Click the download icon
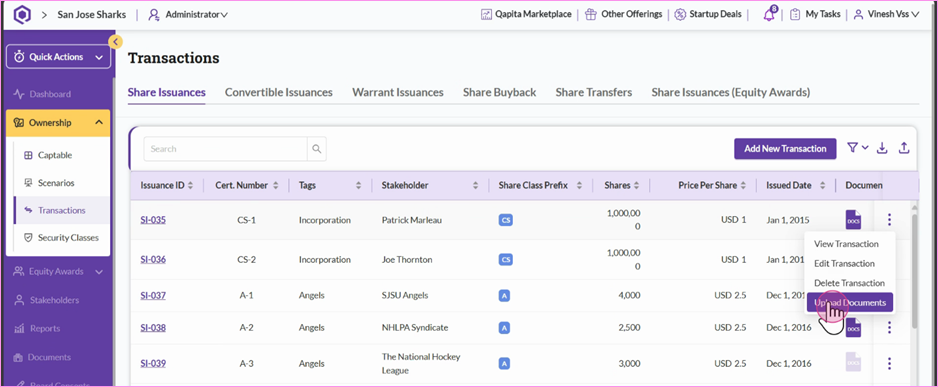938x387 pixels. [x=882, y=148]
